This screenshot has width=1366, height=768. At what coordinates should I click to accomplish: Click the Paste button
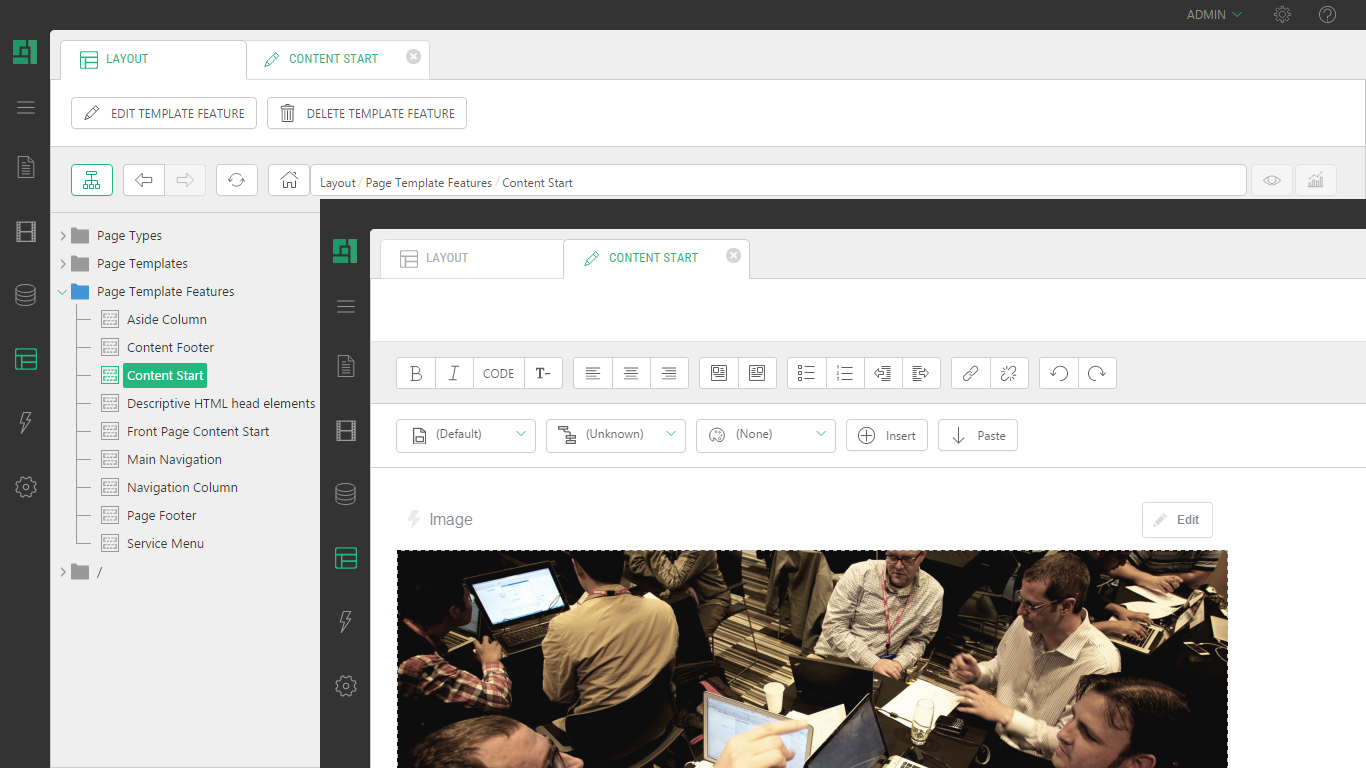pyautogui.click(x=978, y=435)
